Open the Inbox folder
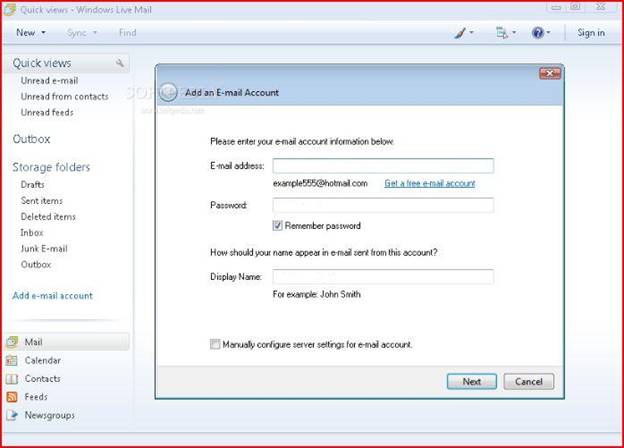 pos(32,232)
